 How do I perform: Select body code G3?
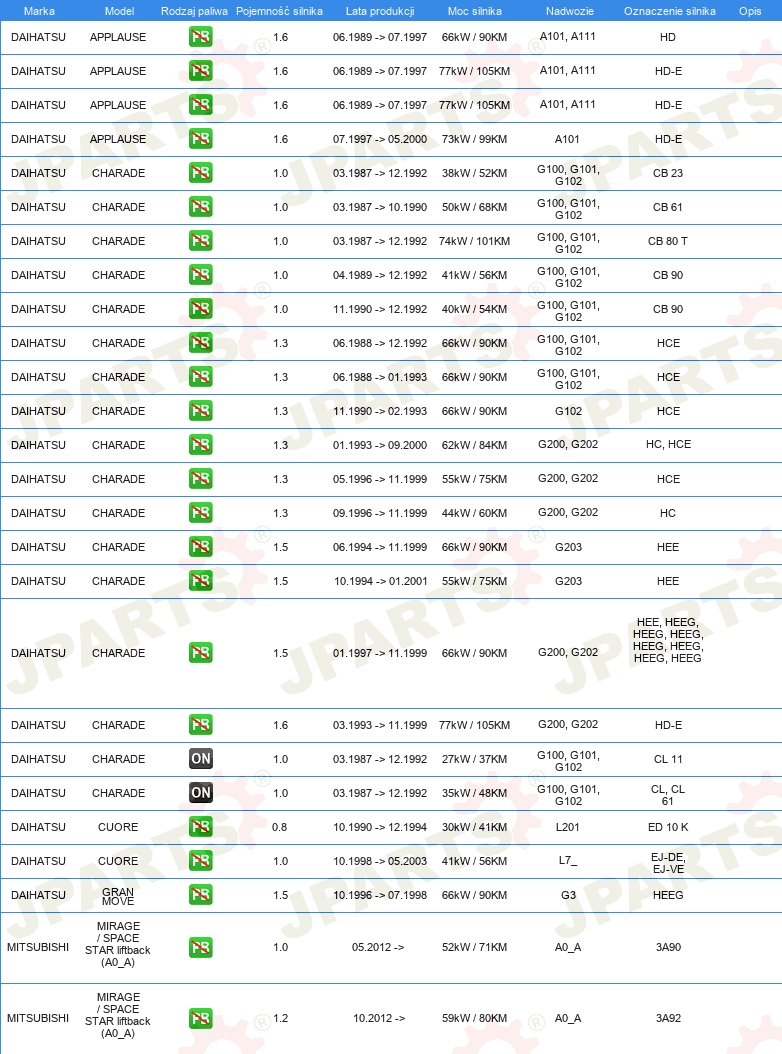tap(568, 895)
